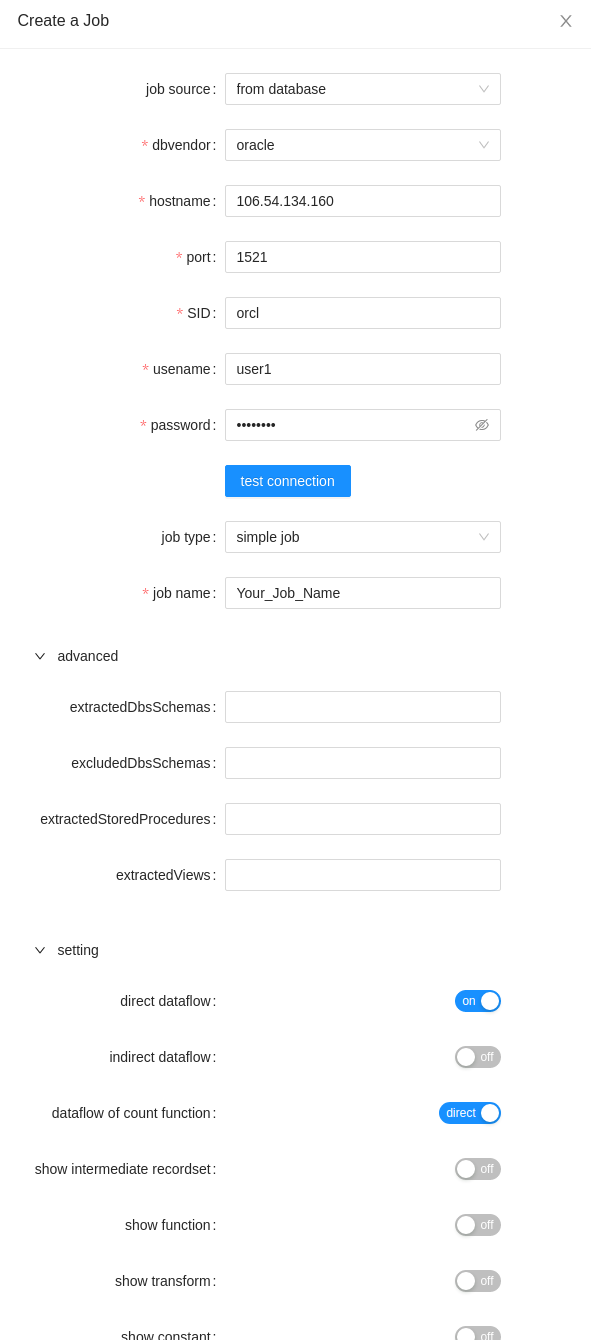The width and height of the screenshot is (591, 1340).
Task: Enable show intermediate recordset switch
Action: coord(478,1169)
